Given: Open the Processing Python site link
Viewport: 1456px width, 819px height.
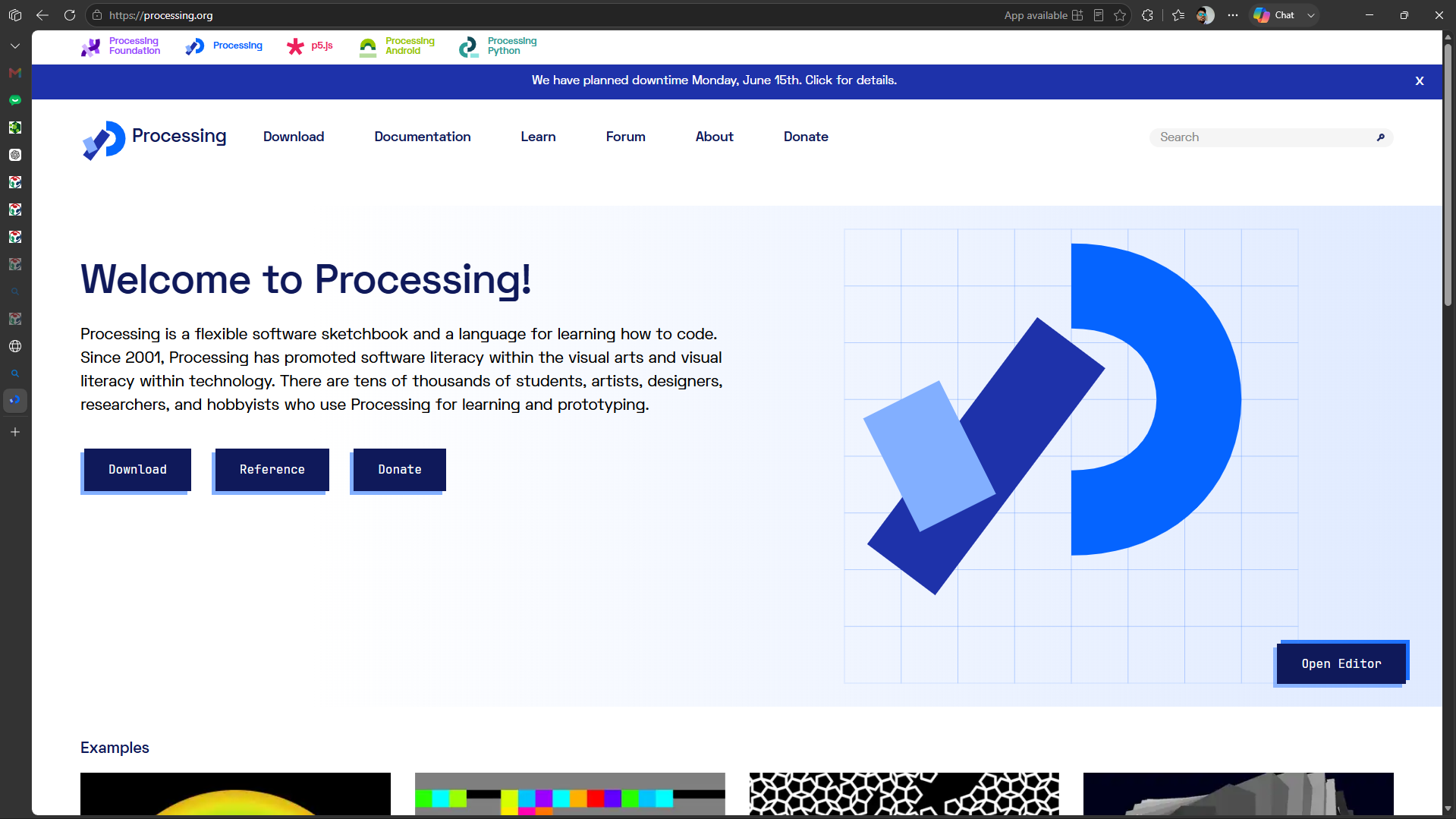Looking at the screenshot, I should [497, 46].
